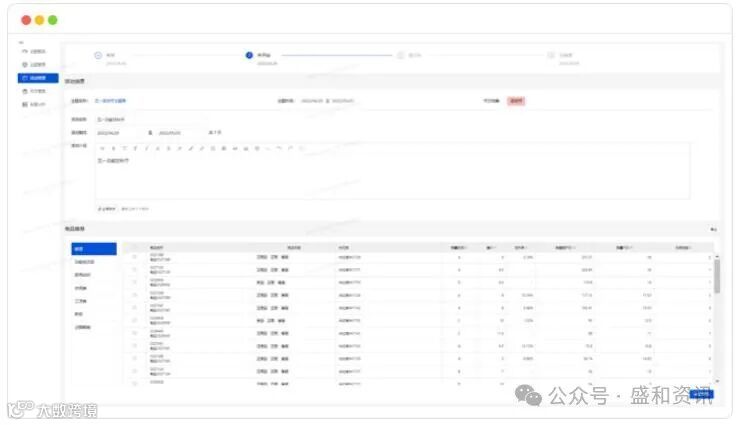
Task: Tick the checkbox of the second product row
Action: click(135, 270)
